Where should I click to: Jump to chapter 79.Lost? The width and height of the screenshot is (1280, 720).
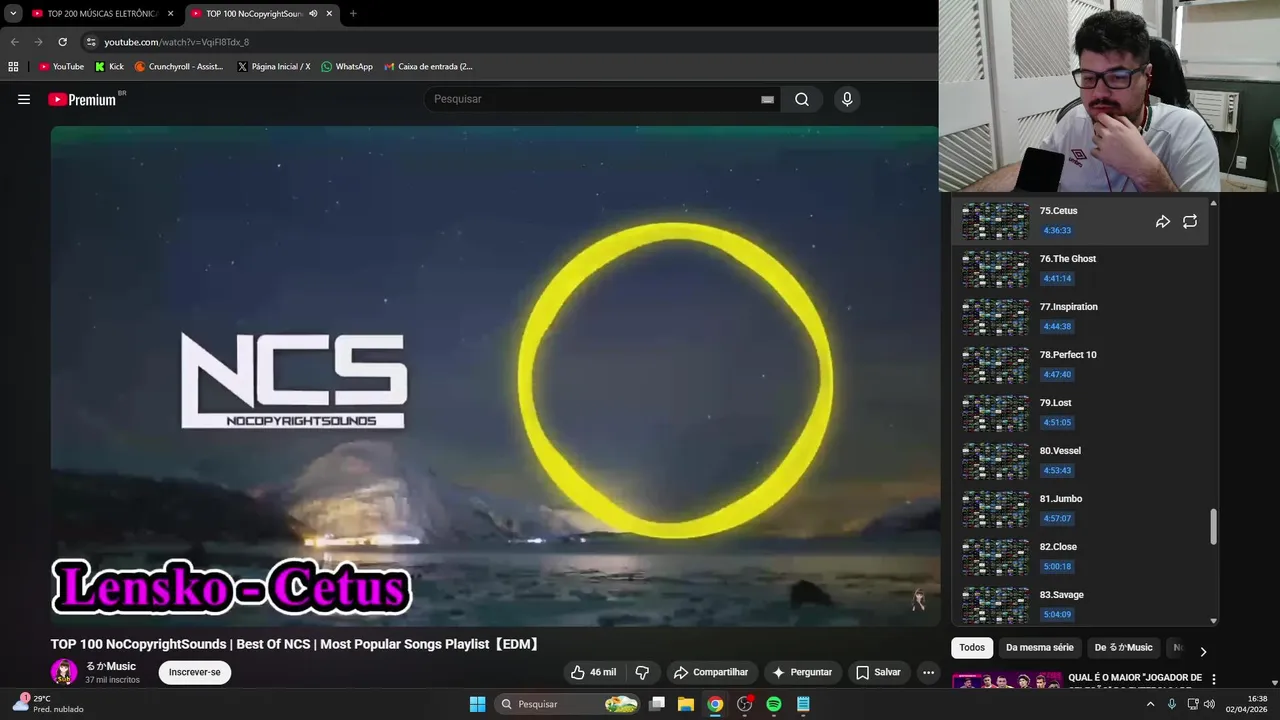tap(1080, 413)
